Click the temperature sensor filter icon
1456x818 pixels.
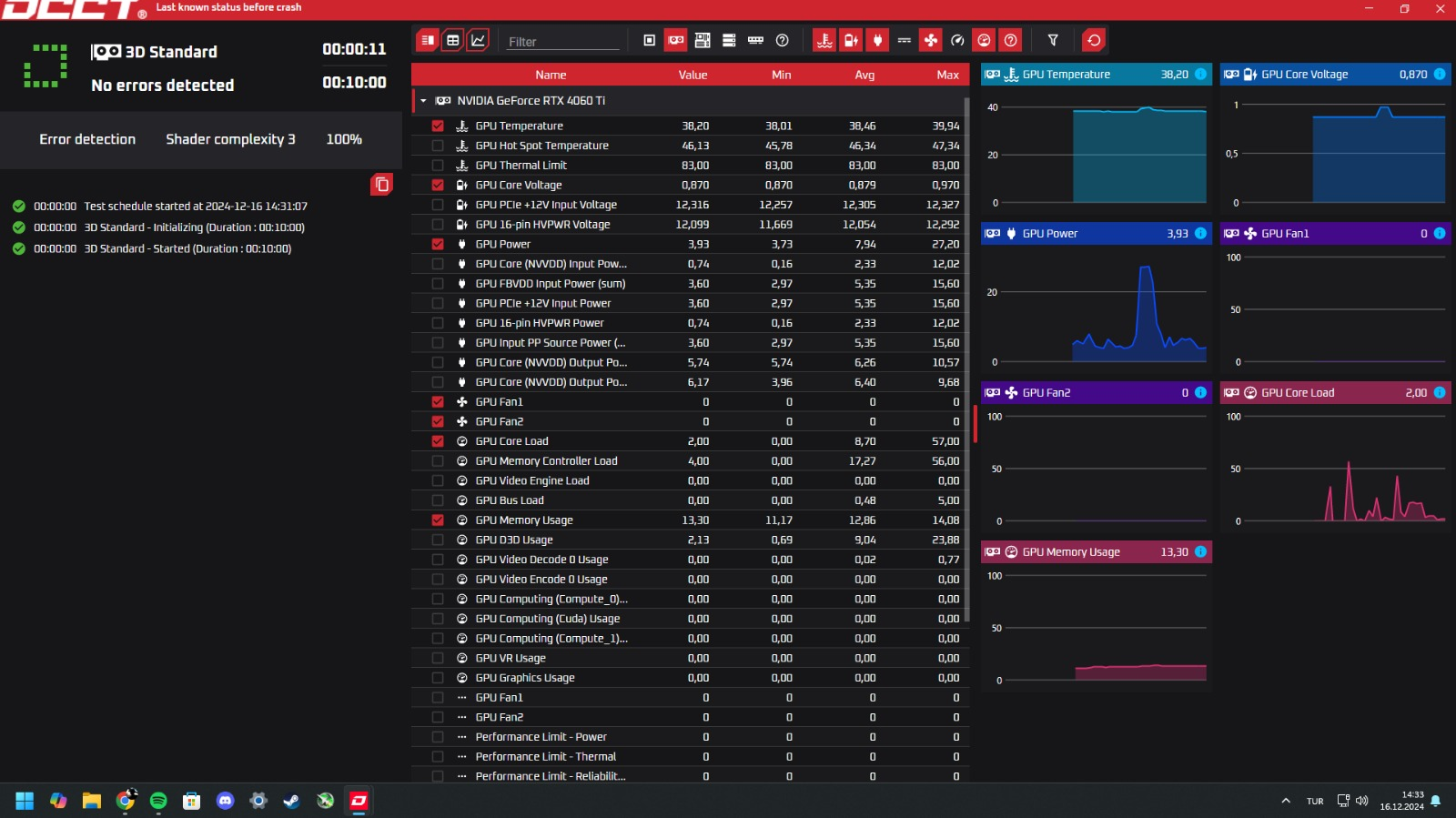click(x=824, y=40)
